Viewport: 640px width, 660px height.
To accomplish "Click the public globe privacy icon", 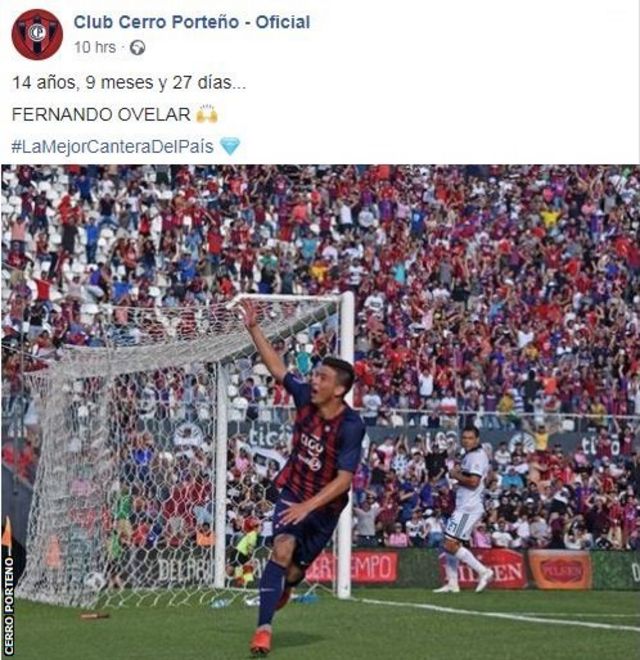I will pos(137,48).
